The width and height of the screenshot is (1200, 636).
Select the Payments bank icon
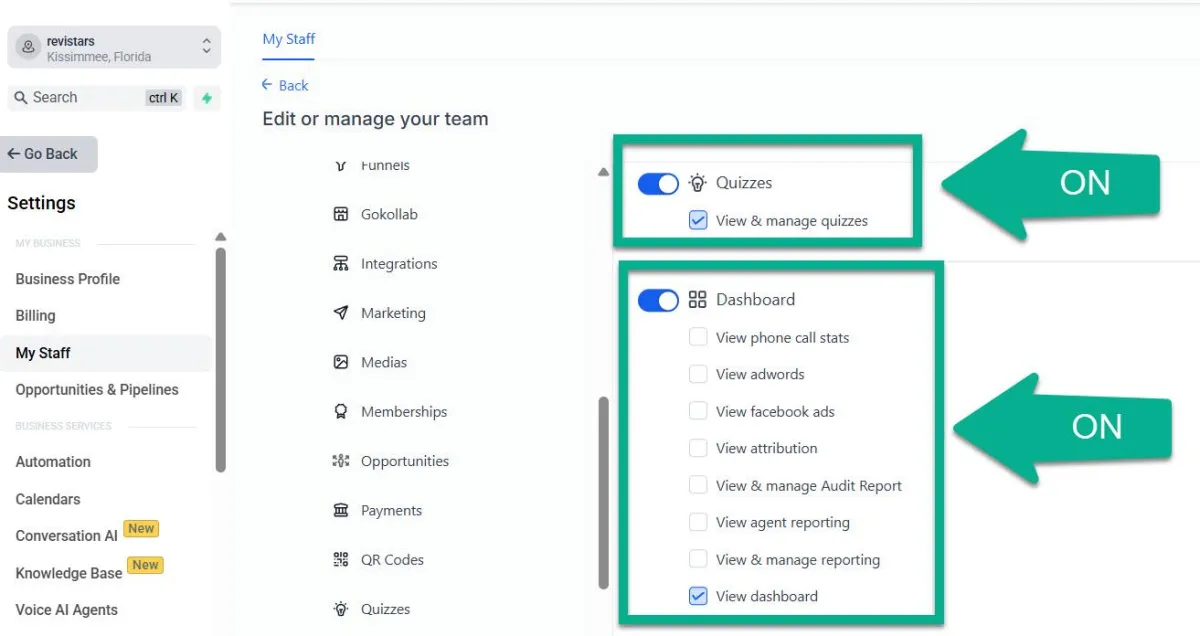(341, 510)
